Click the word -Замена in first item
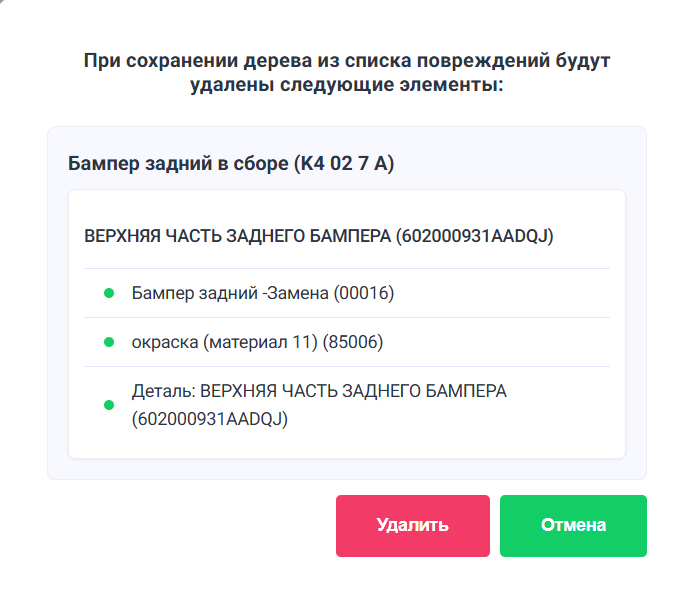 tap(296, 293)
